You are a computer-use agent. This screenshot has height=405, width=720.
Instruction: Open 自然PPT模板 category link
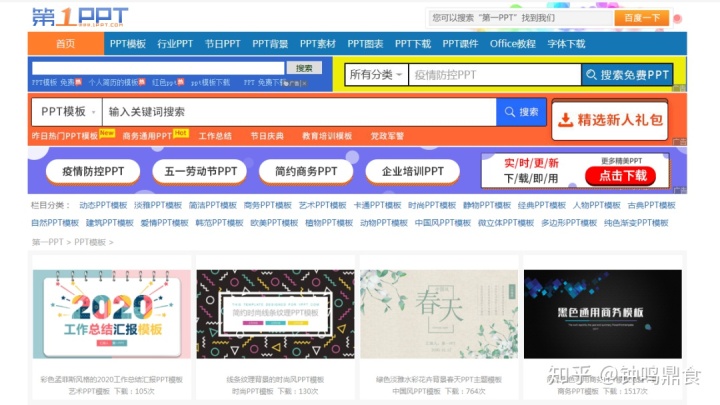point(55,223)
